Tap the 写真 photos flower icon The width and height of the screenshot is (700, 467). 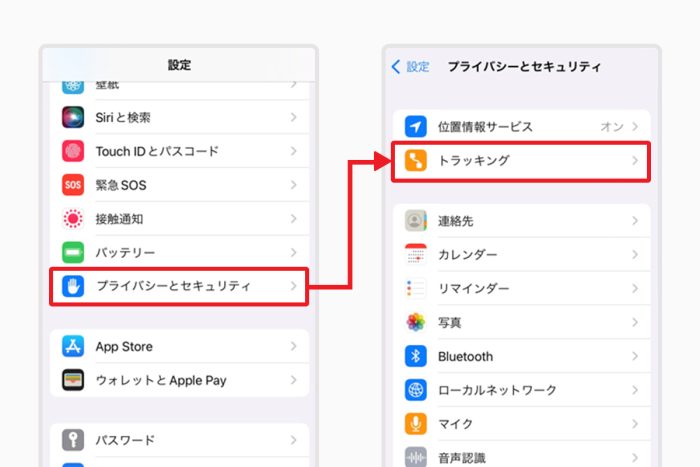point(416,323)
